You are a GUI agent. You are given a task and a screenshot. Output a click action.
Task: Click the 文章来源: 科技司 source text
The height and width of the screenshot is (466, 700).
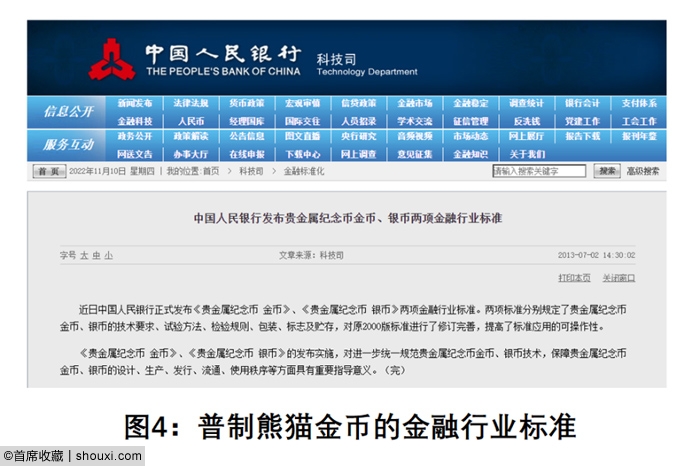point(311,255)
